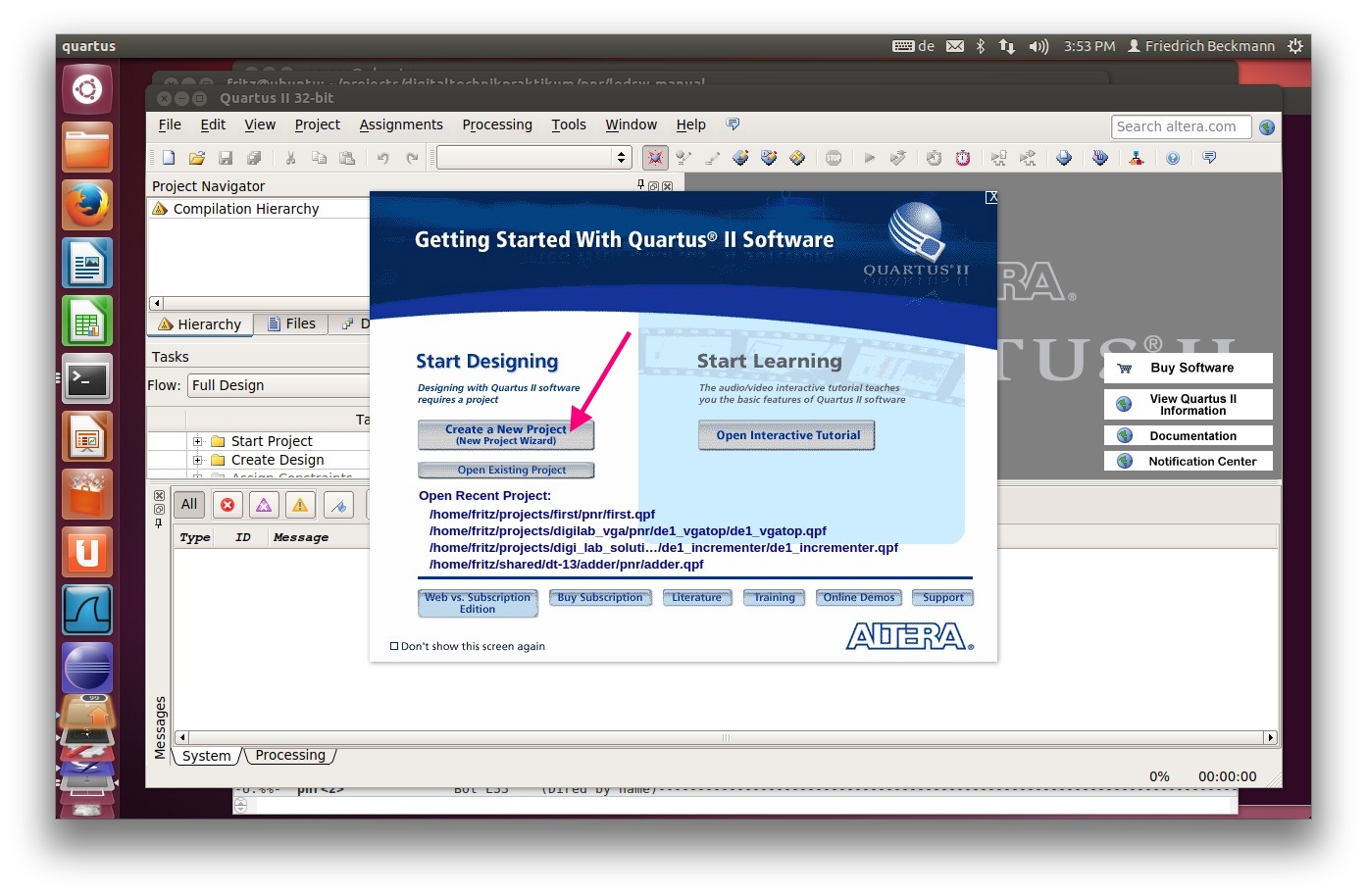Expand the Create Design tree item
Screen dimensions: 1367x896
point(197,460)
